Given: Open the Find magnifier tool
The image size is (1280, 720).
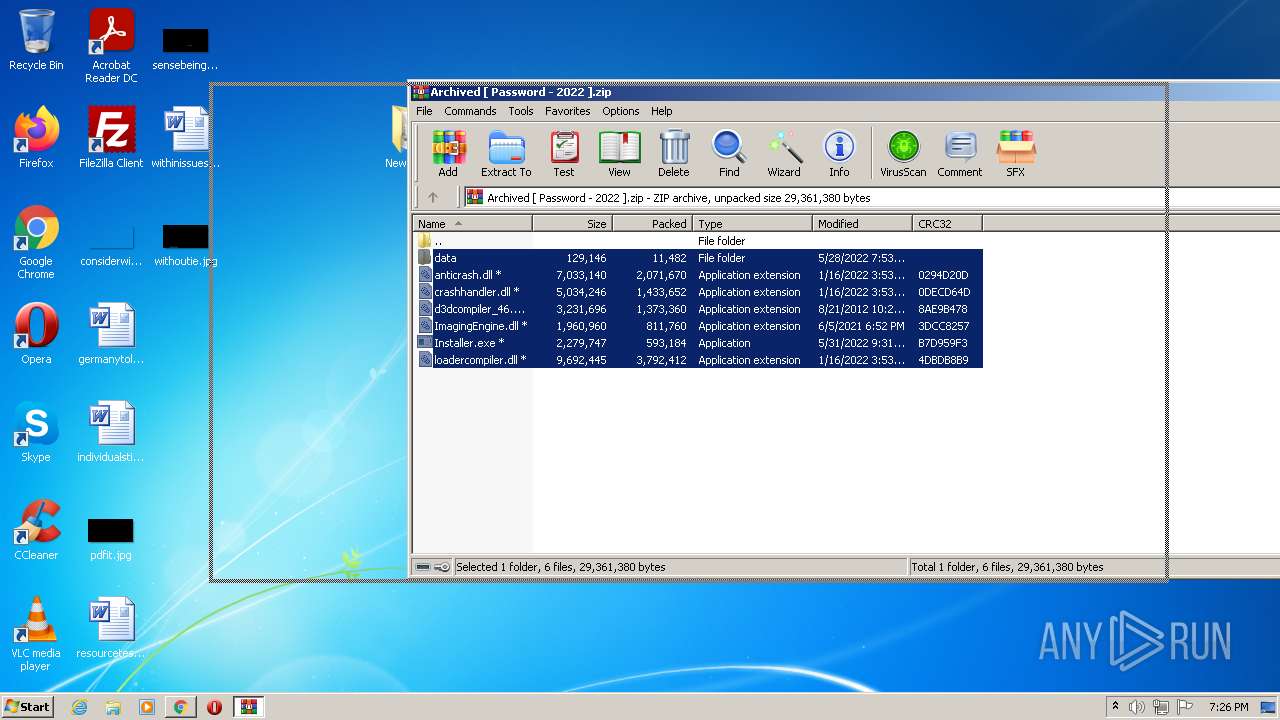Looking at the screenshot, I should [x=729, y=154].
